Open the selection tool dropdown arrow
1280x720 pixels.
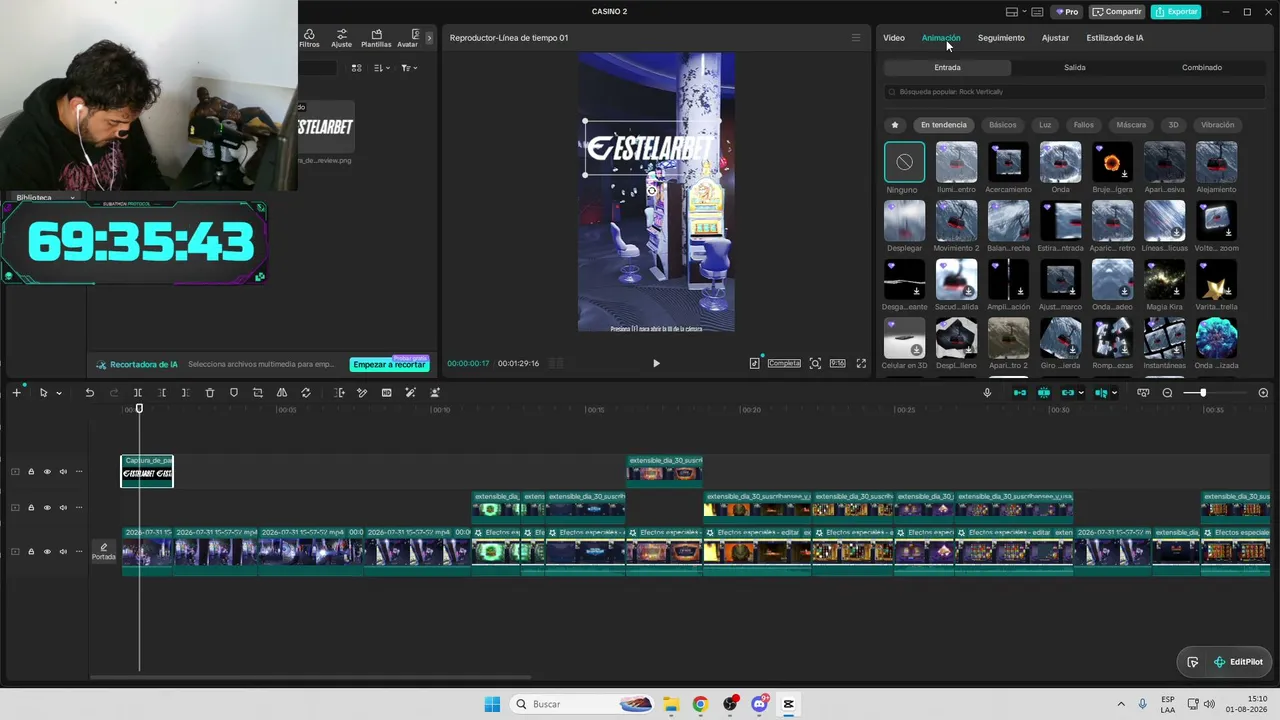[x=58, y=393]
